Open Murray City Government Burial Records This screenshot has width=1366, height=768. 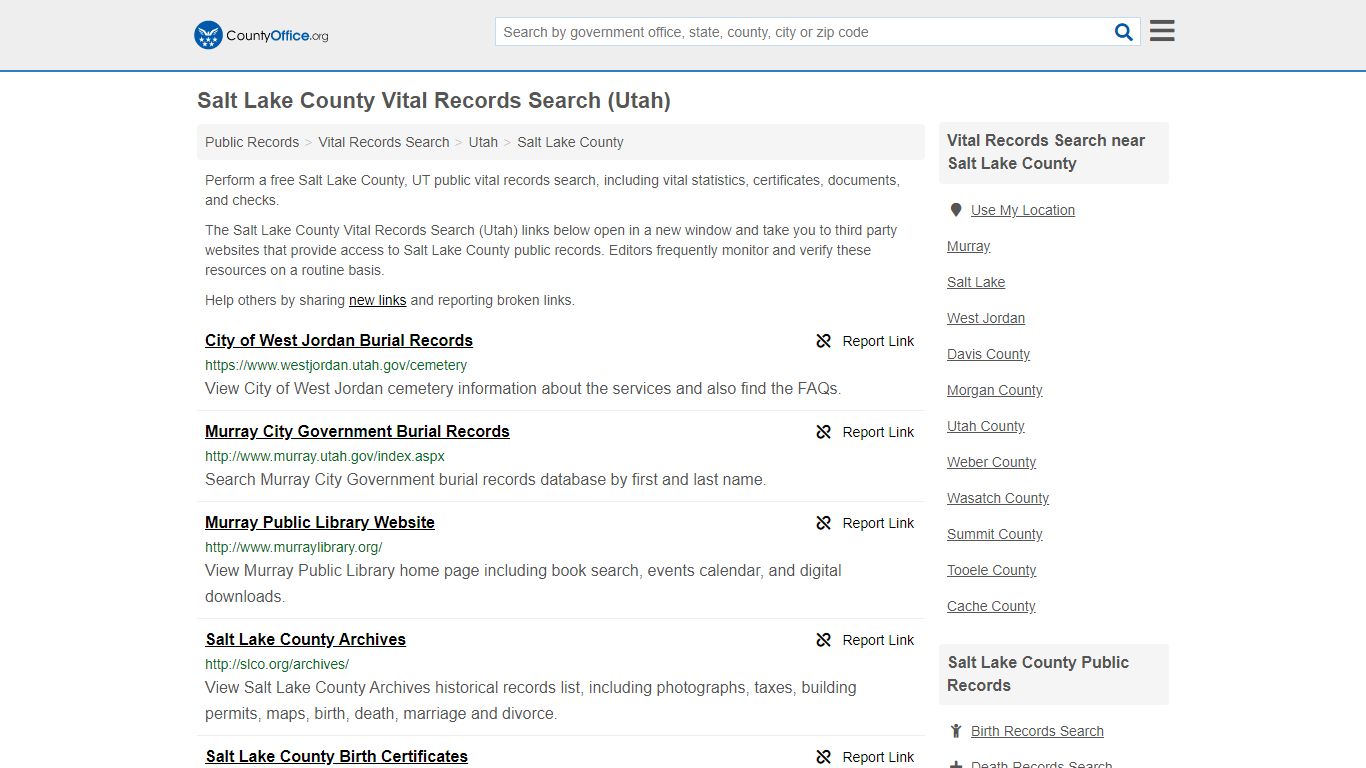tap(357, 431)
